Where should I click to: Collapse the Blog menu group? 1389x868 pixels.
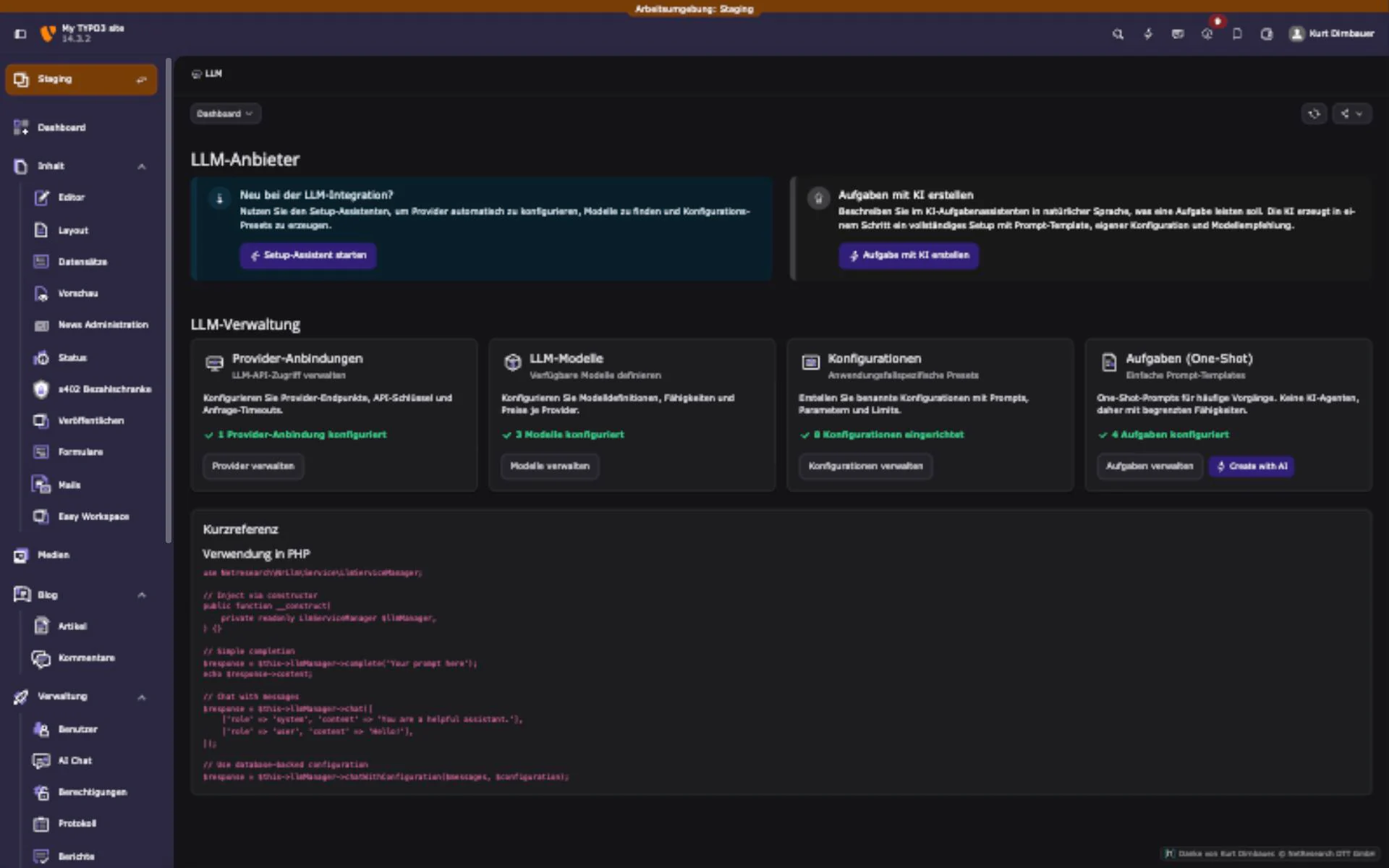pyautogui.click(x=141, y=595)
